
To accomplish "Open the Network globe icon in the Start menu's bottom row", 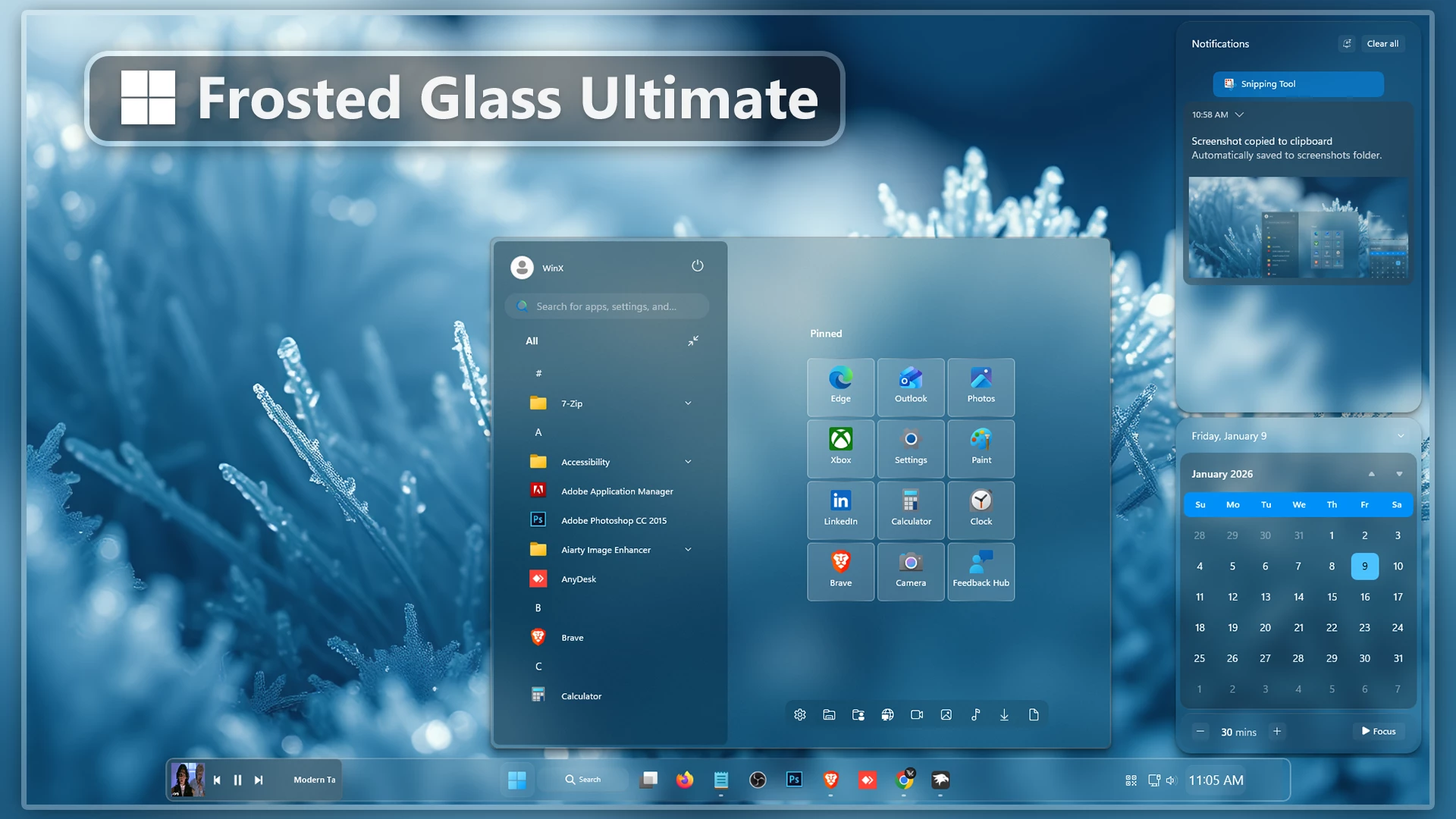I will [x=887, y=714].
